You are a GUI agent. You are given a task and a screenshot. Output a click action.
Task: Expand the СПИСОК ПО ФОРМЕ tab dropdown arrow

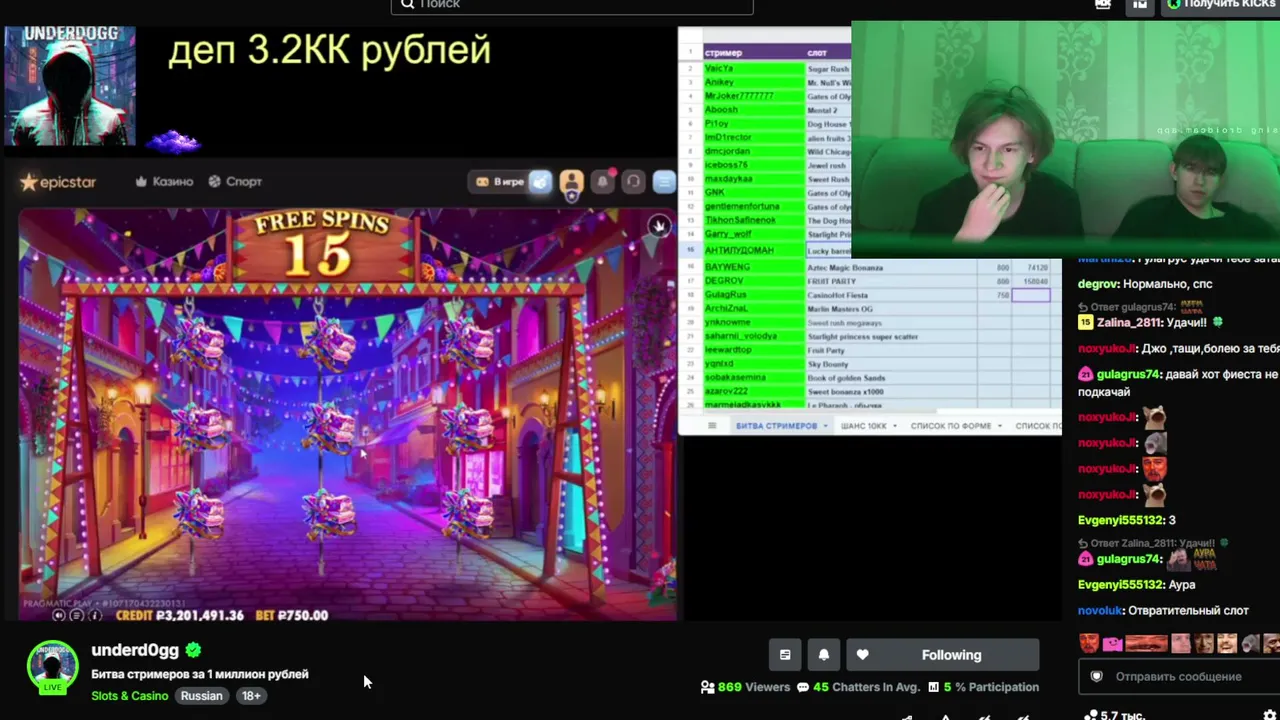(x=999, y=426)
